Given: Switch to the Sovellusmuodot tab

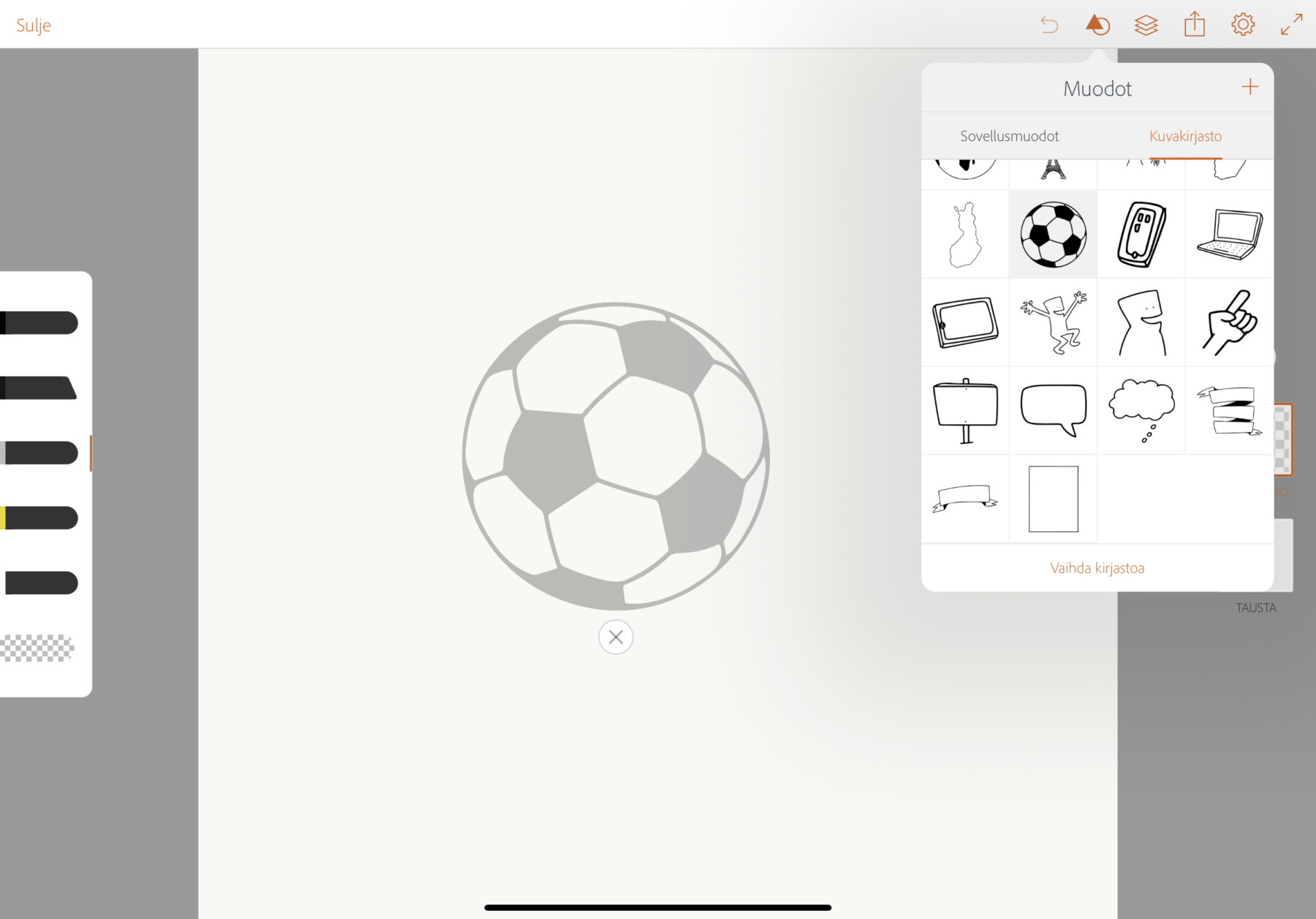Looking at the screenshot, I should 1009,136.
